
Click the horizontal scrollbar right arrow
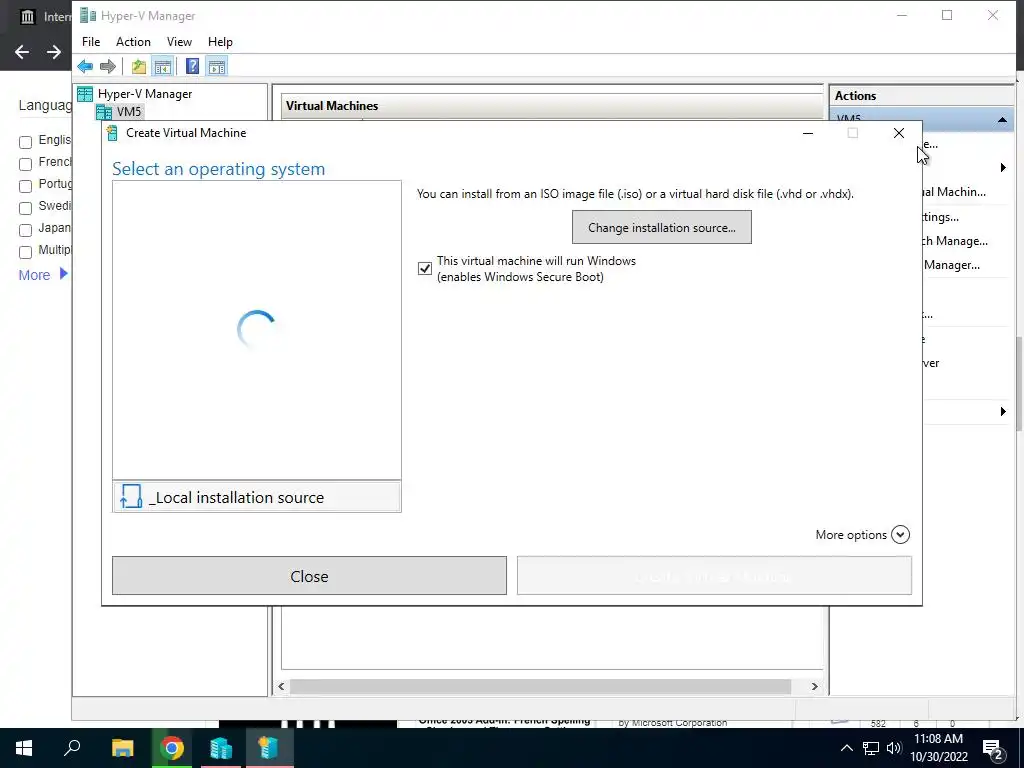pyautogui.click(x=814, y=686)
